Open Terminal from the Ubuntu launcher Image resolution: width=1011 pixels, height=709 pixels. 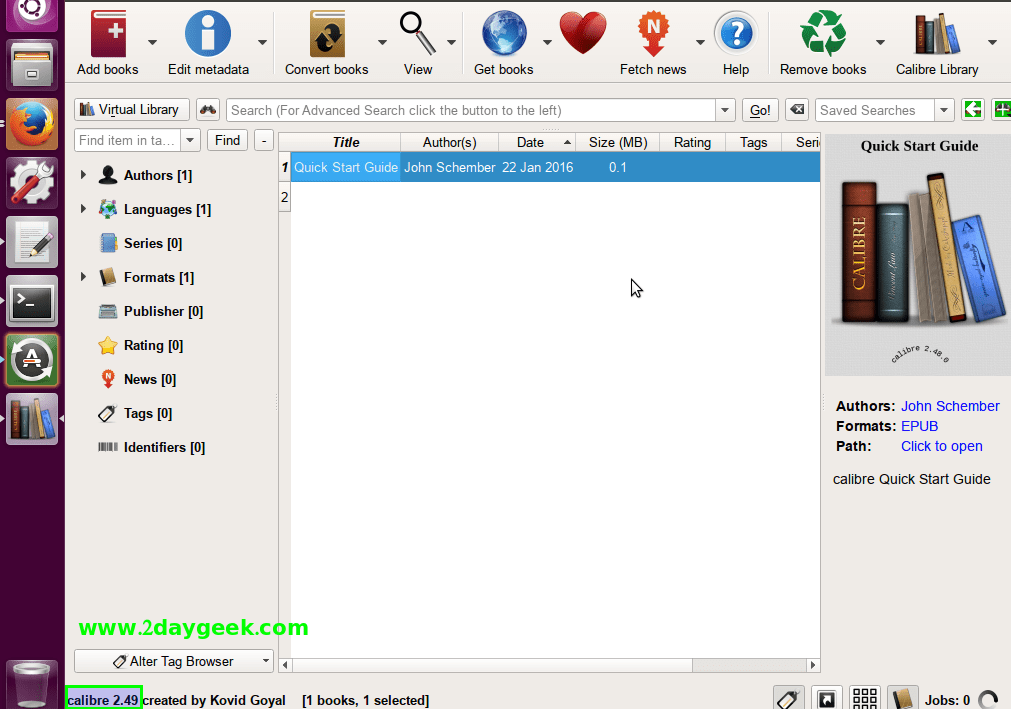tap(32, 301)
